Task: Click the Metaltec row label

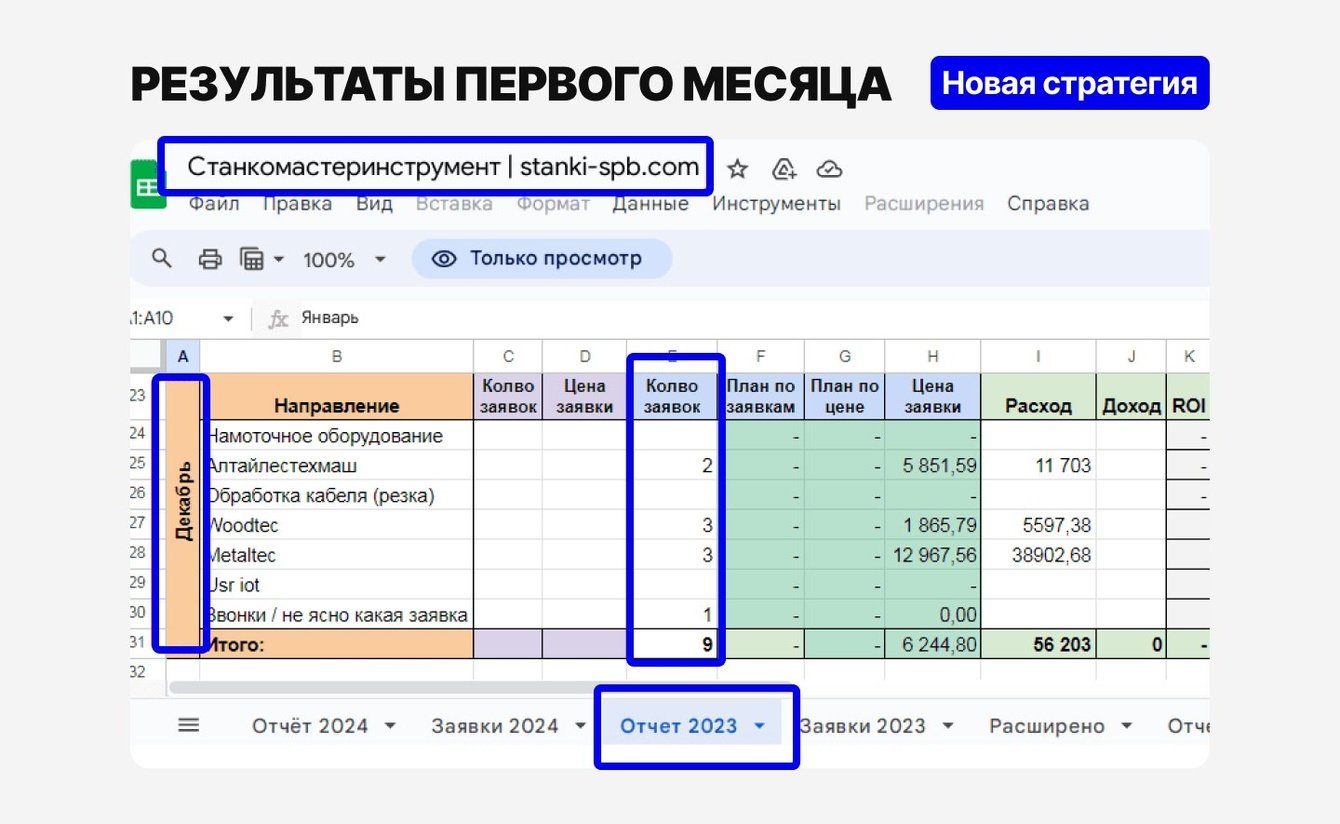Action: 337,555
